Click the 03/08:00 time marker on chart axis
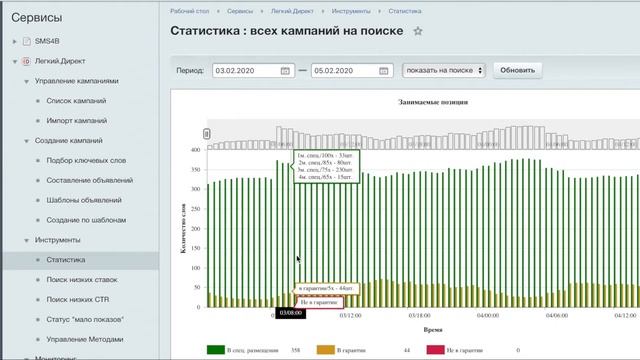Image resolution: width=640 pixels, height=360 pixels. click(291, 313)
